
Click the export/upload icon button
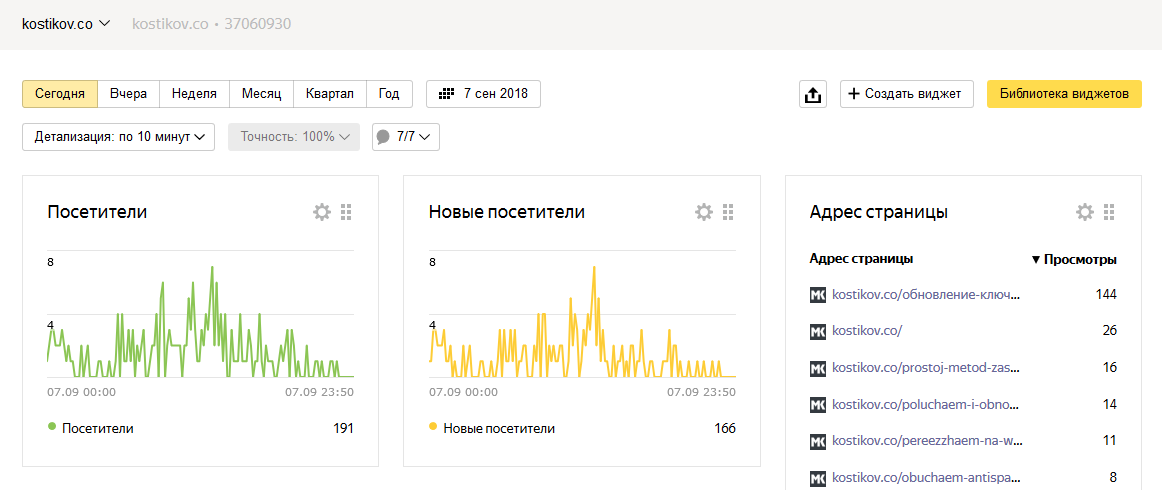click(813, 94)
